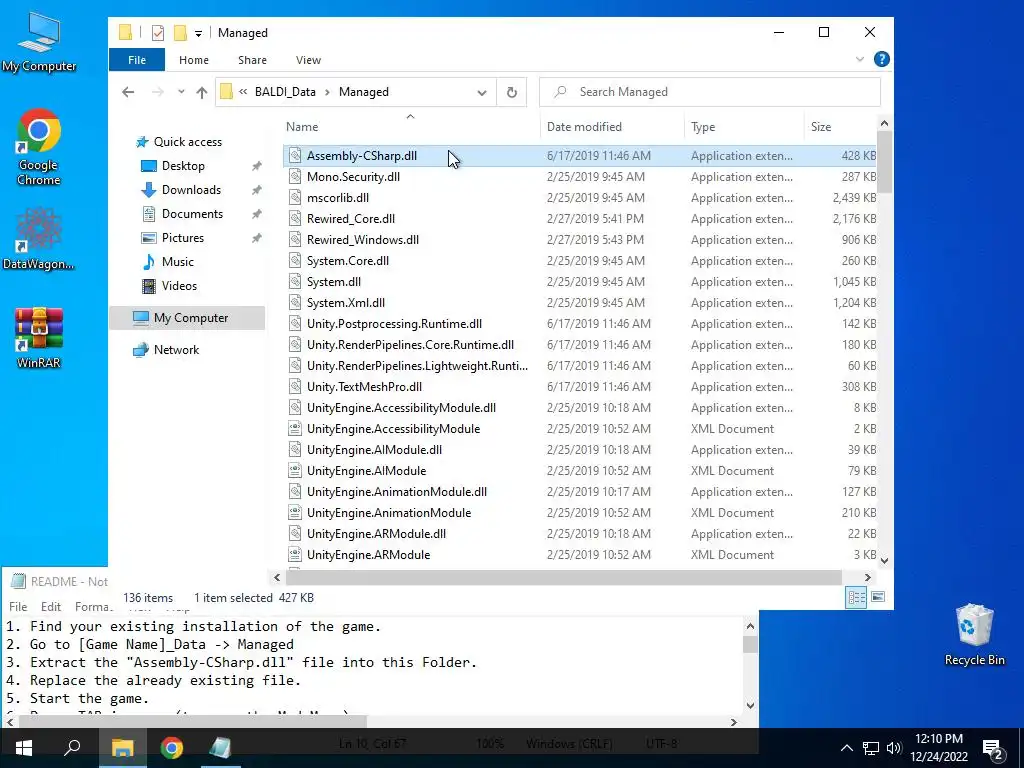
Task: Select Quick access in navigation pane
Action: 187,142
